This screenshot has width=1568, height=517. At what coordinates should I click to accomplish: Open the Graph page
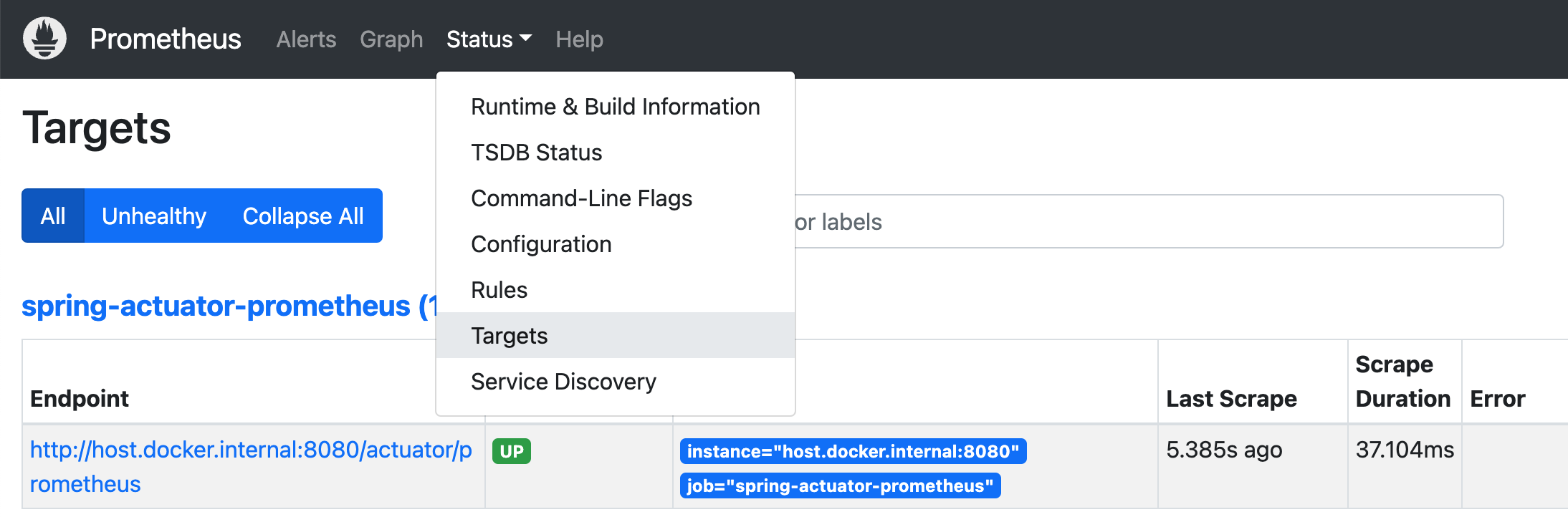click(391, 39)
